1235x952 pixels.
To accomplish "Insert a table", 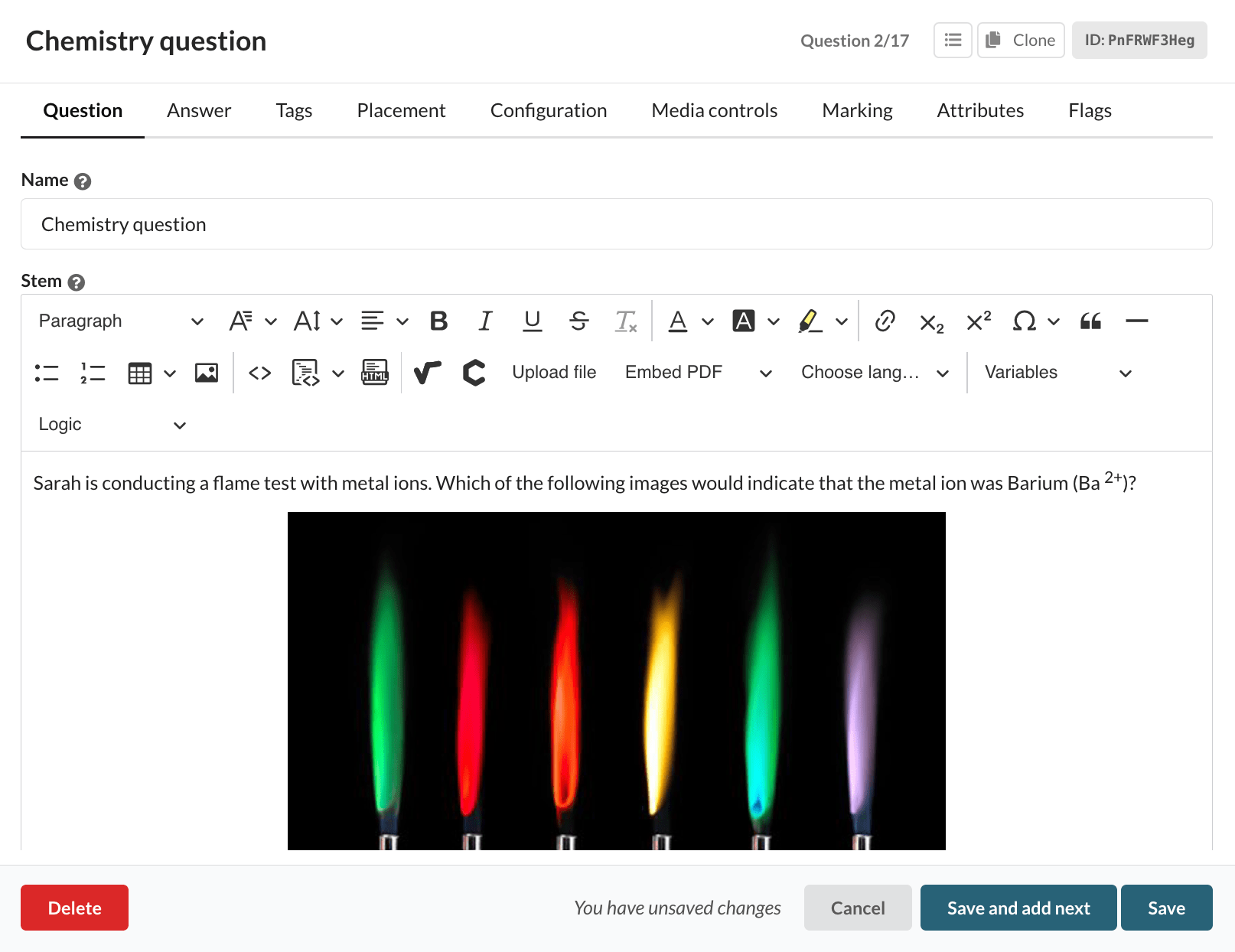I will click(x=140, y=373).
